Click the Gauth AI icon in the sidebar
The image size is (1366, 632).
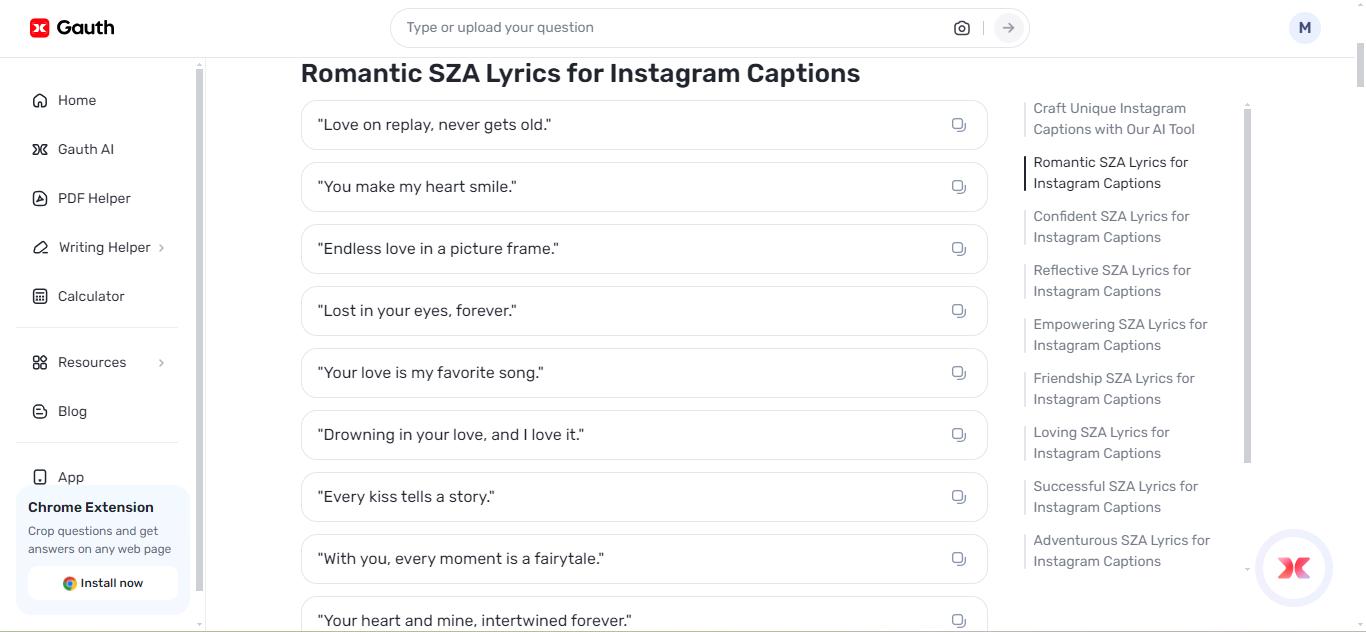(39, 148)
